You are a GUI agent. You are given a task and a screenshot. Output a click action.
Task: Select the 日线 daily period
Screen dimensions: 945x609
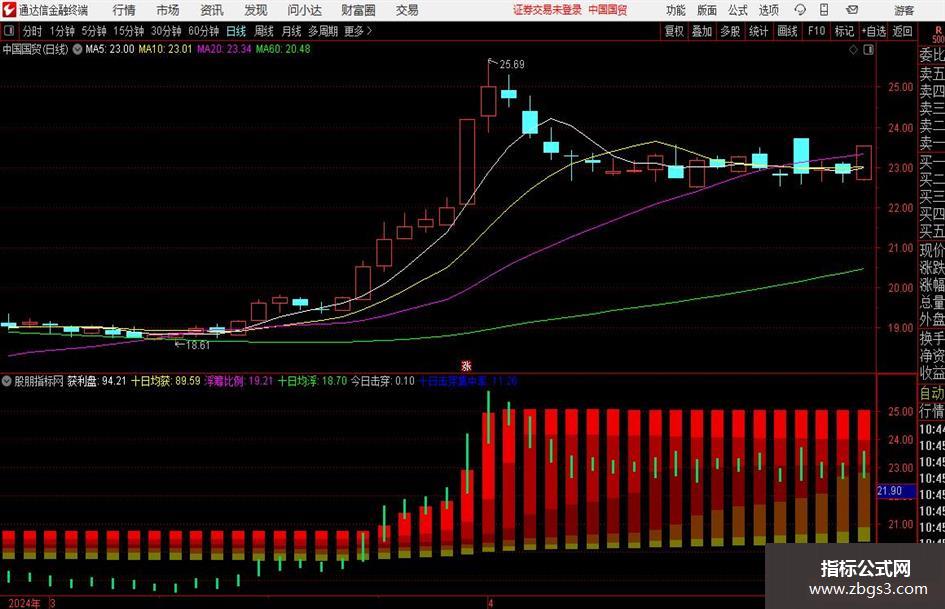(x=236, y=31)
